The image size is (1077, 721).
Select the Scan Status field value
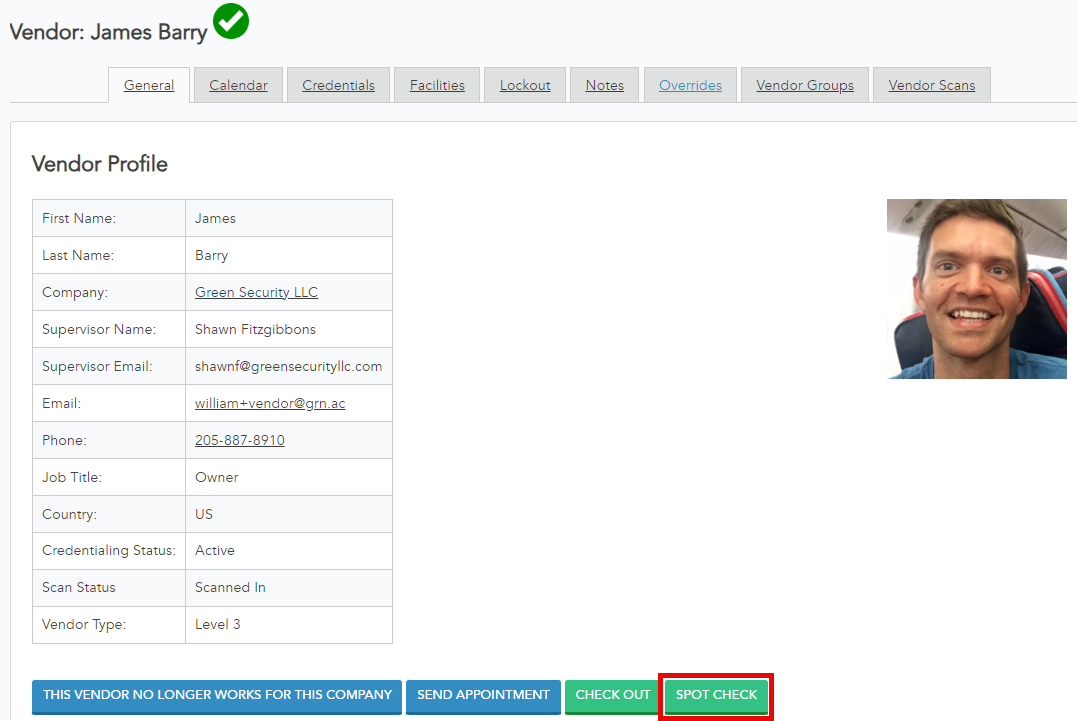[x=229, y=588]
